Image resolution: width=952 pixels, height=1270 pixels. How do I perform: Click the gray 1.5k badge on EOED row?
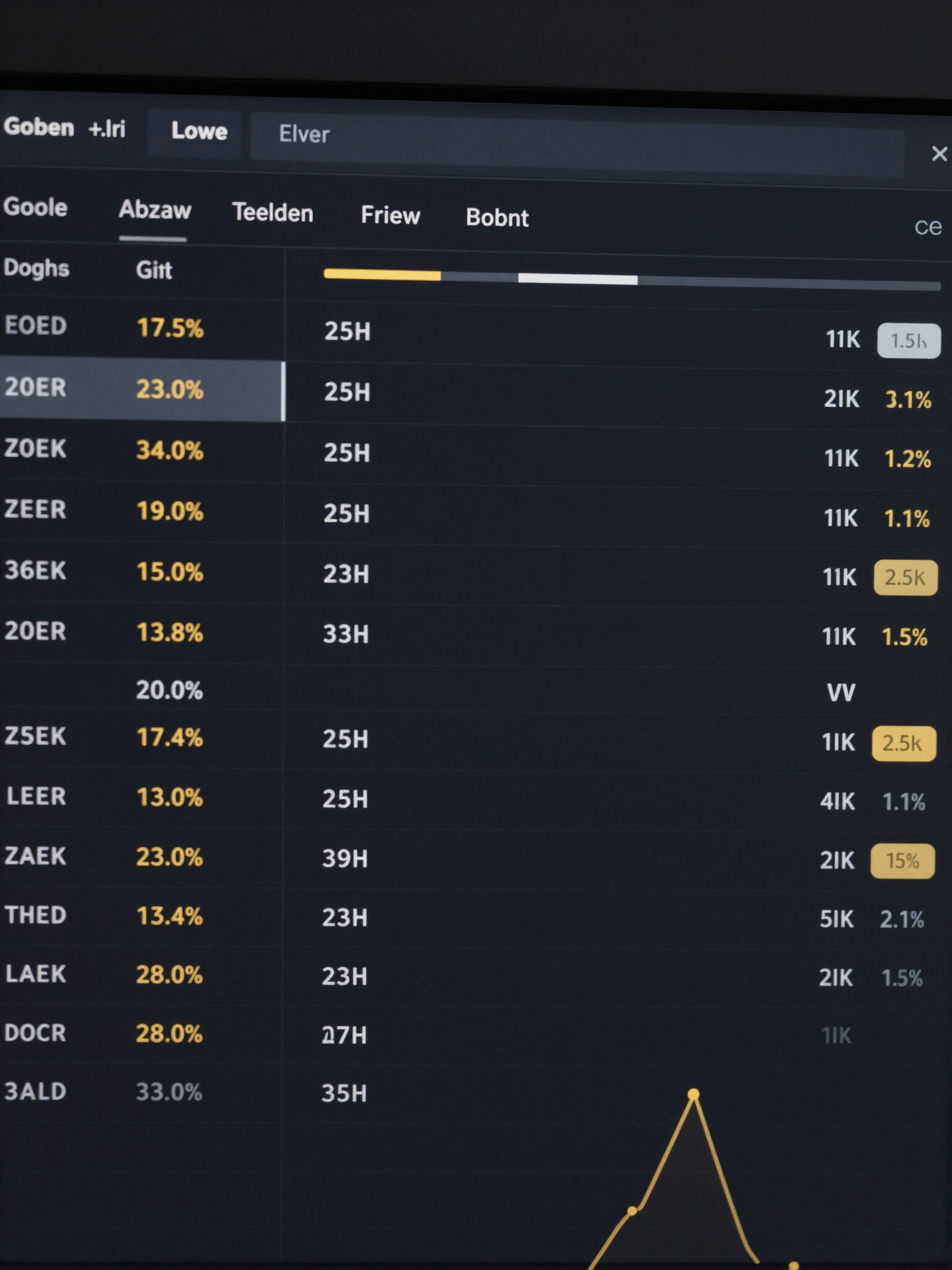[x=908, y=340]
